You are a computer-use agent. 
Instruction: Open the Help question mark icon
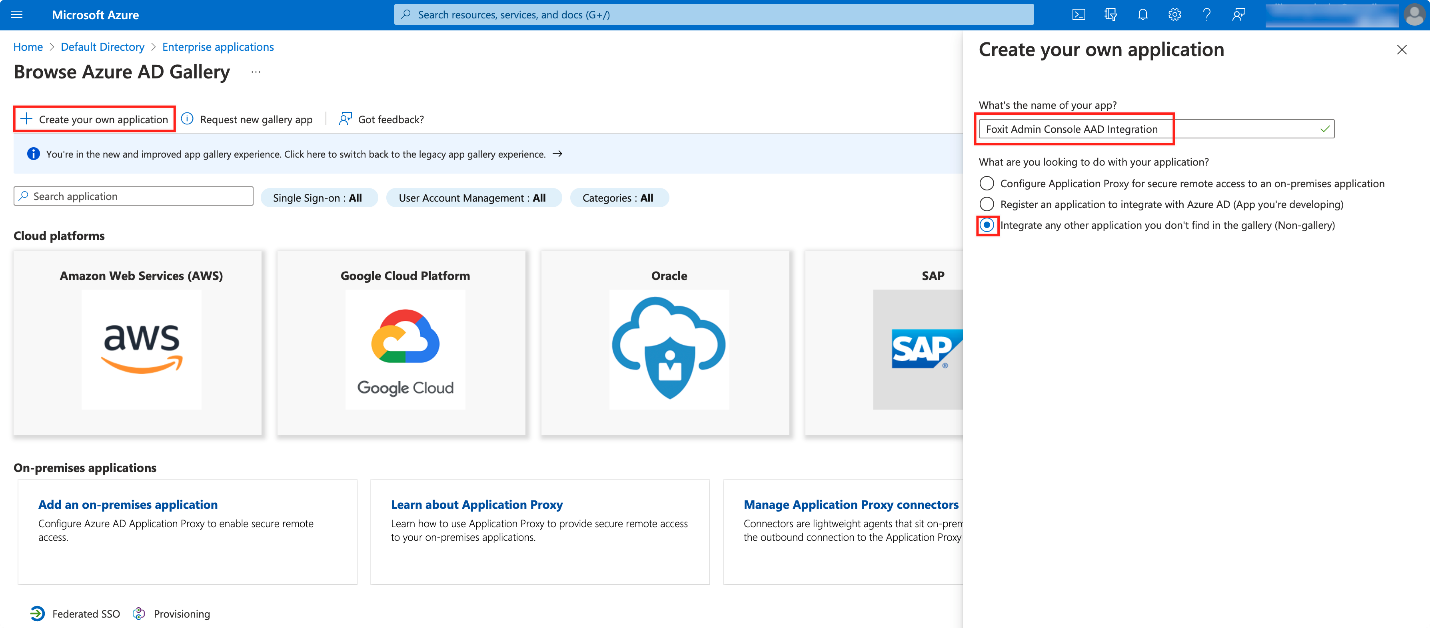click(x=1206, y=14)
